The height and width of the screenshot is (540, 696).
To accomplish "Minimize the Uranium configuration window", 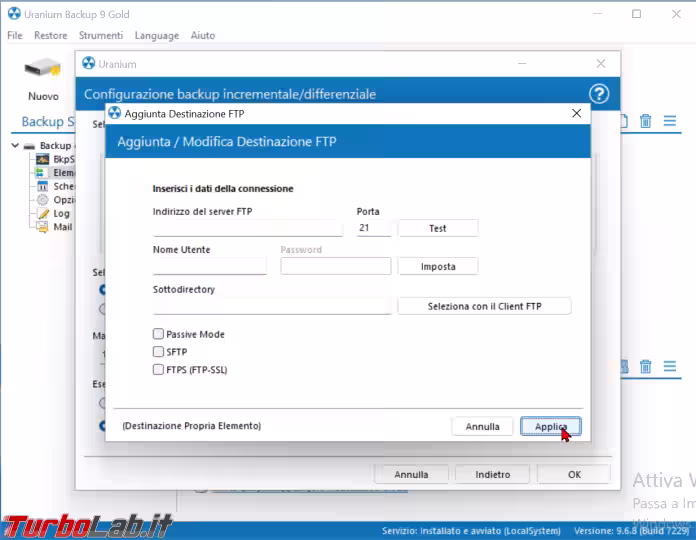I will pos(522,64).
